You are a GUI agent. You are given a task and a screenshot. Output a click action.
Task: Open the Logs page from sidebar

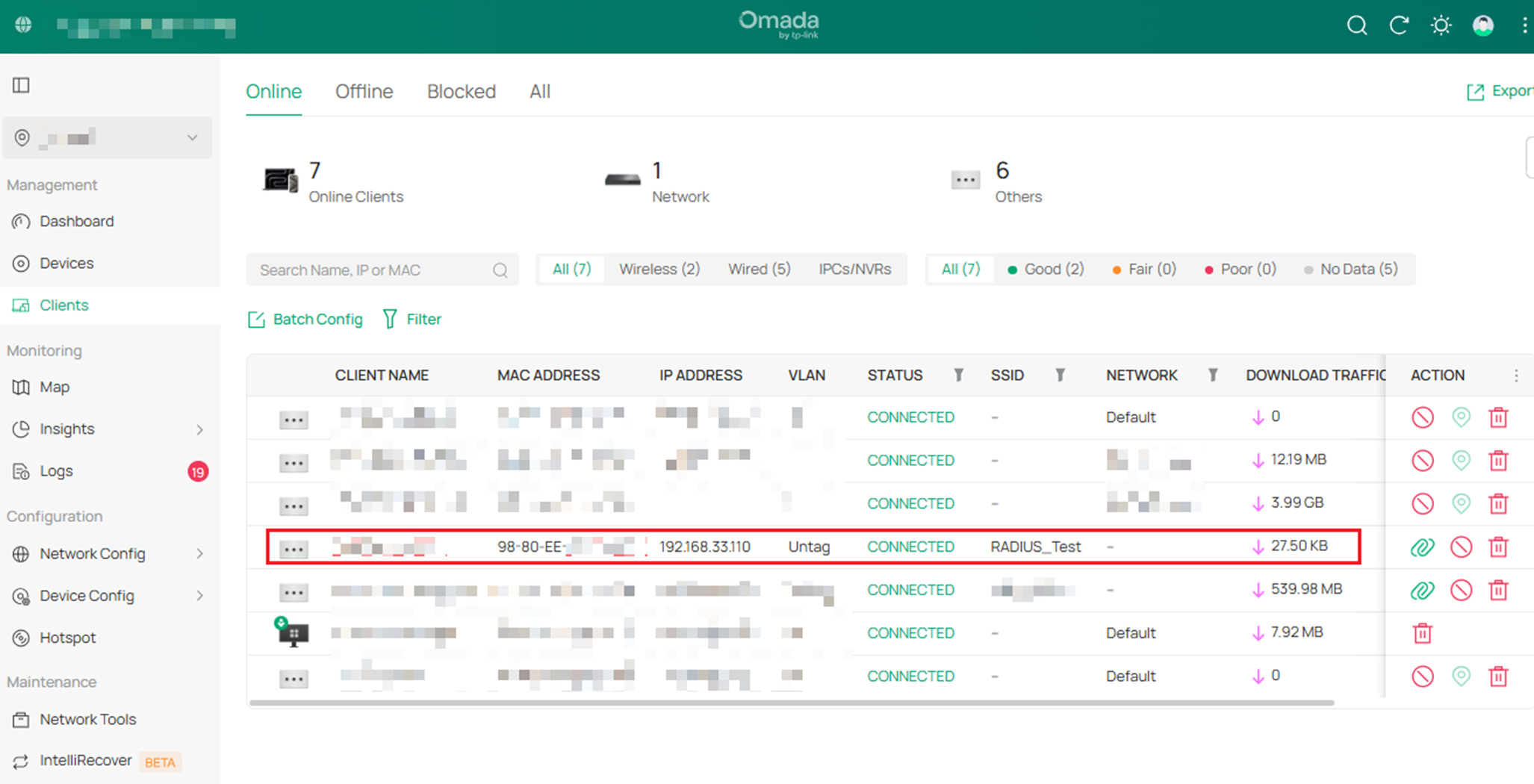pos(56,470)
